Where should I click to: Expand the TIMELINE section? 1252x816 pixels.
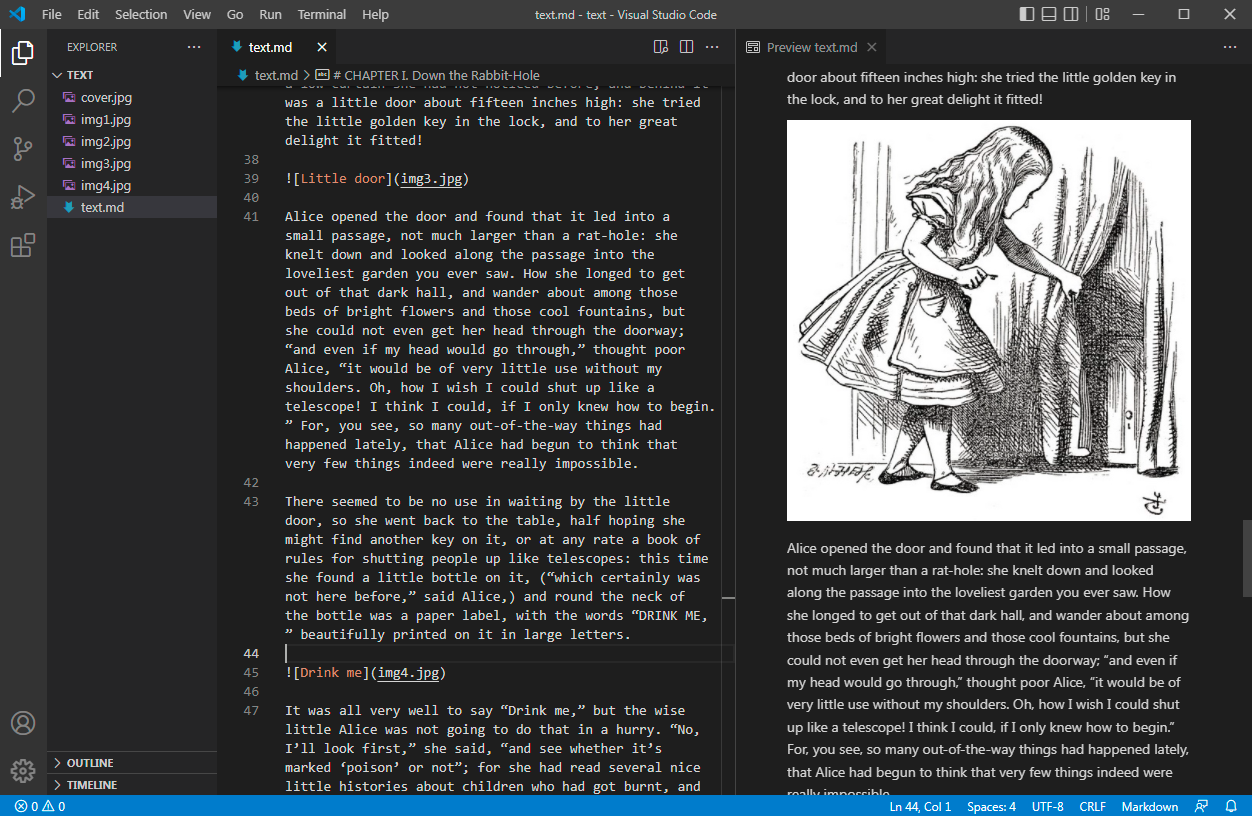132,785
